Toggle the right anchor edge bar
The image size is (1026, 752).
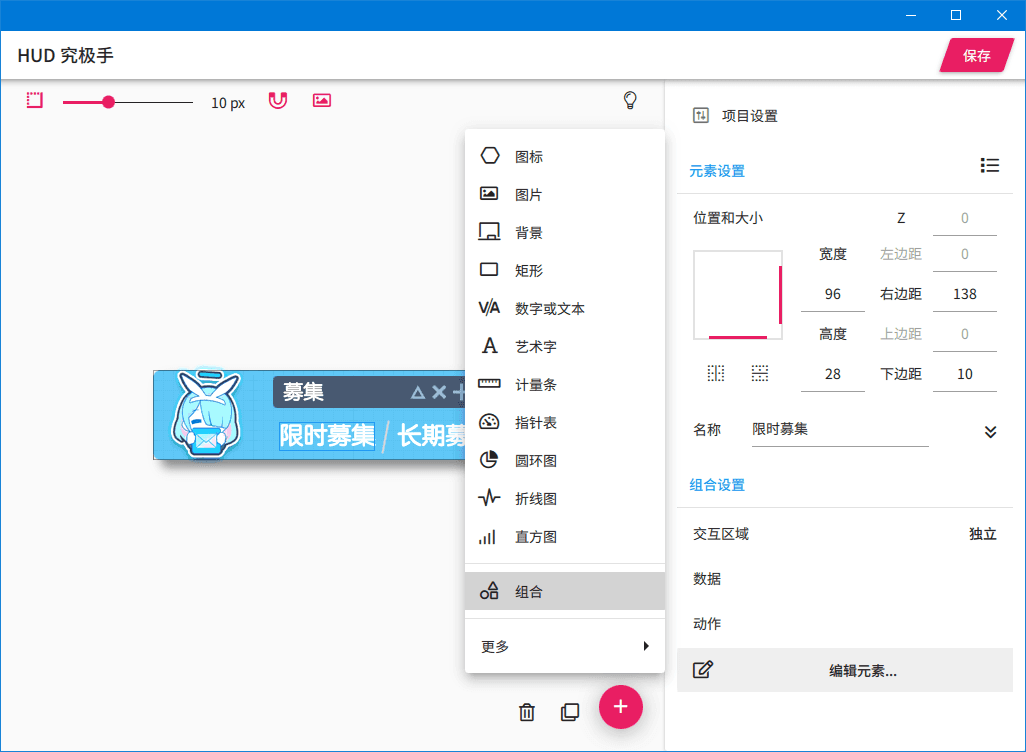point(780,295)
